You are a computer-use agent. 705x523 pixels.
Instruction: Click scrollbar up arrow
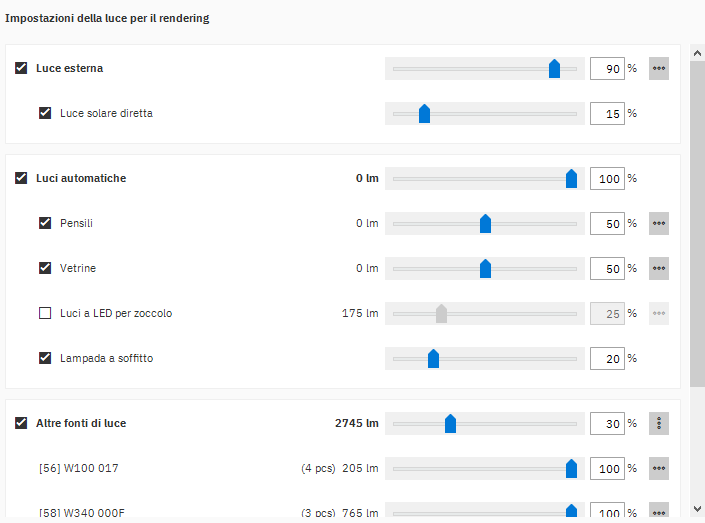[697, 52]
